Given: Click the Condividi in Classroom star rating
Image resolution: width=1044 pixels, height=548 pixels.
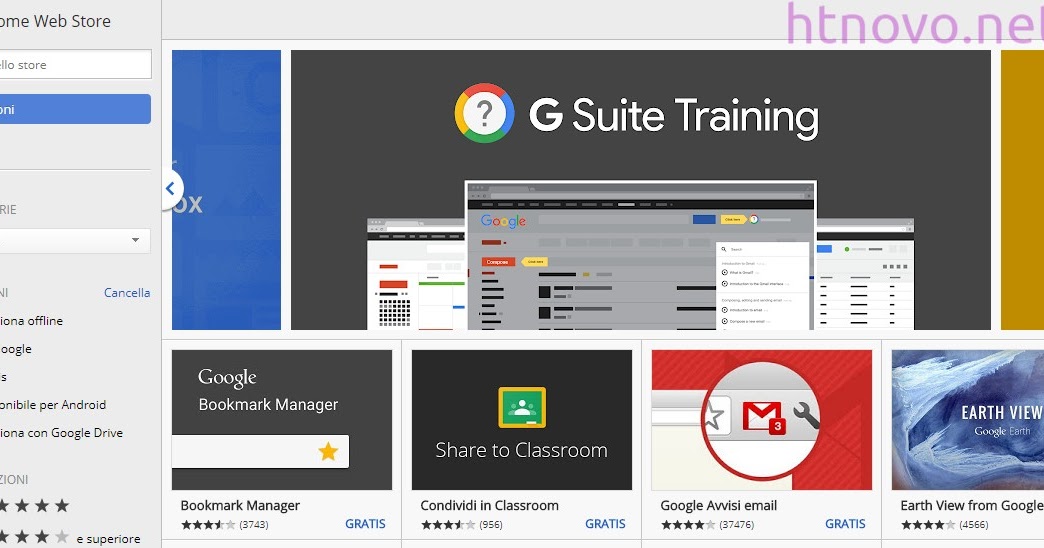Looking at the screenshot, I should coord(447,525).
